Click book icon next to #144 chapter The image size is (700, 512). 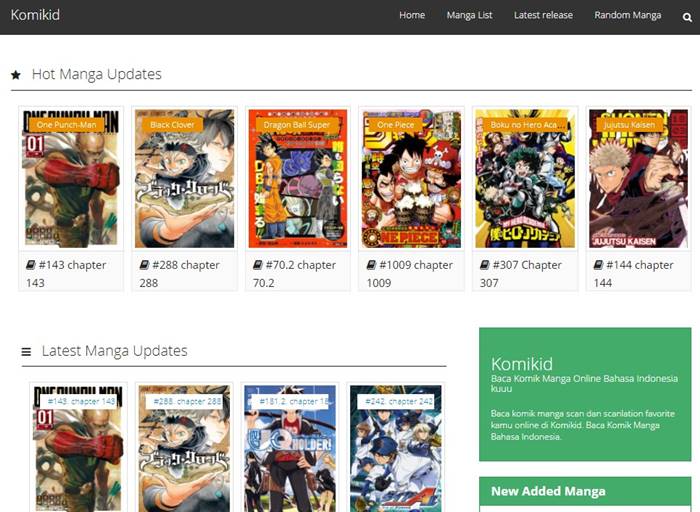click(x=598, y=265)
